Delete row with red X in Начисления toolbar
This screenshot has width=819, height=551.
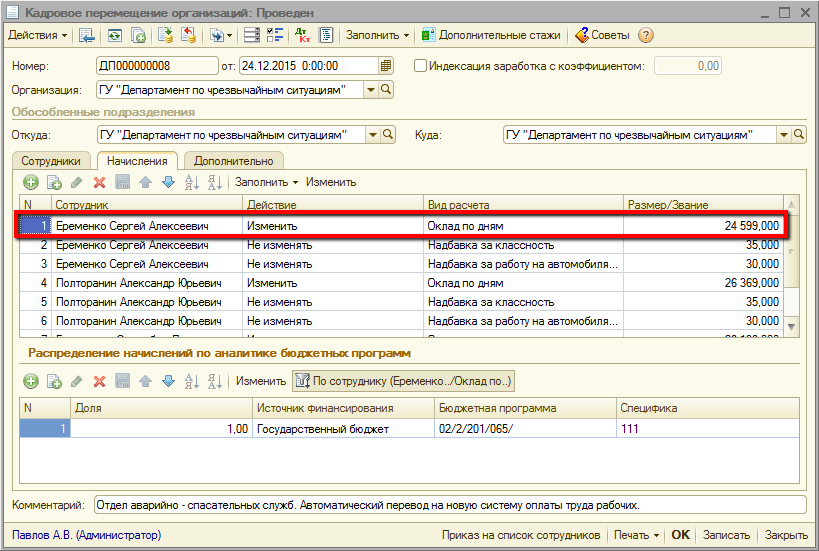[99, 182]
